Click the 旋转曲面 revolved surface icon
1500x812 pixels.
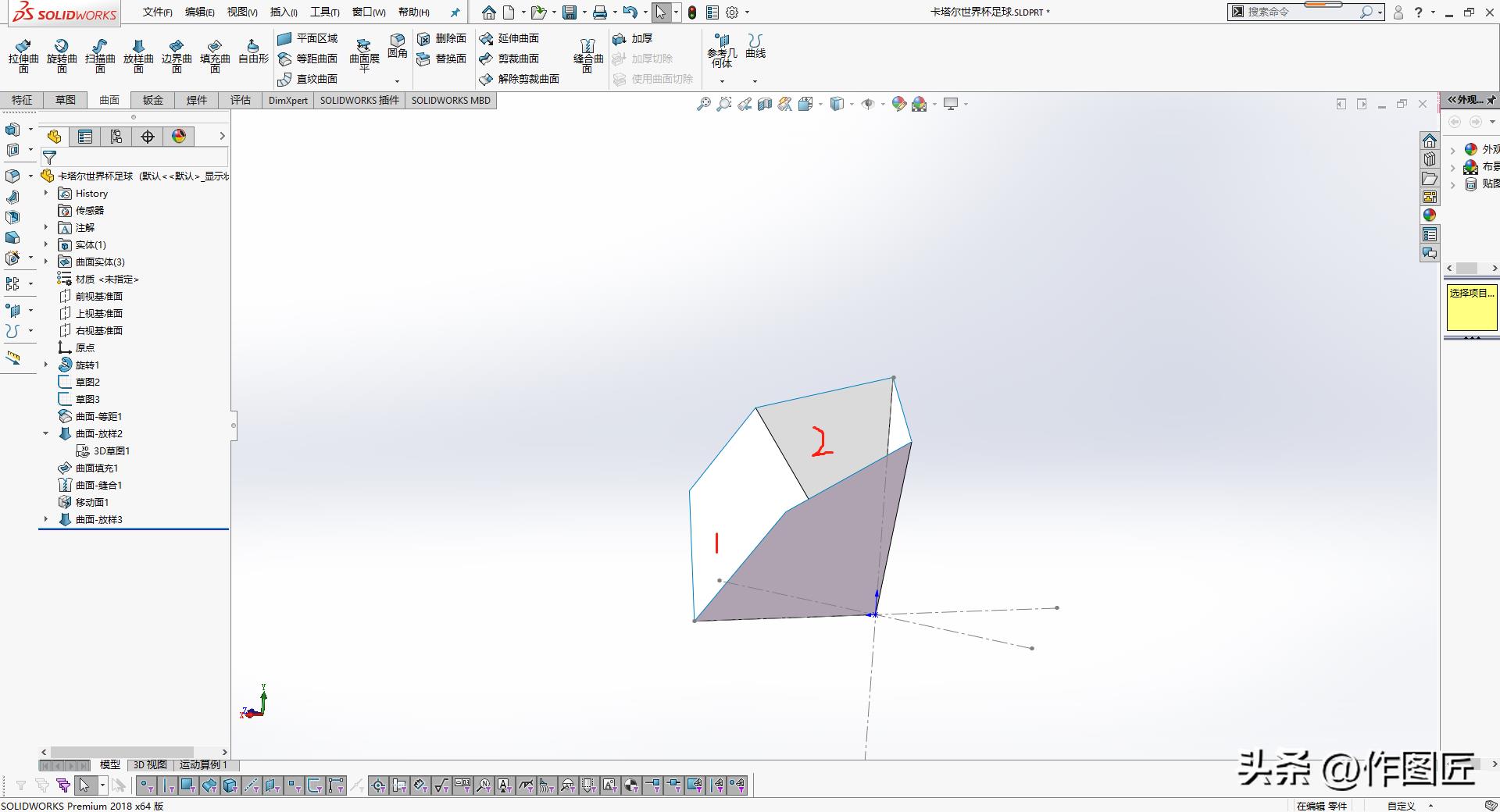pyautogui.click(x=62, y=55)
